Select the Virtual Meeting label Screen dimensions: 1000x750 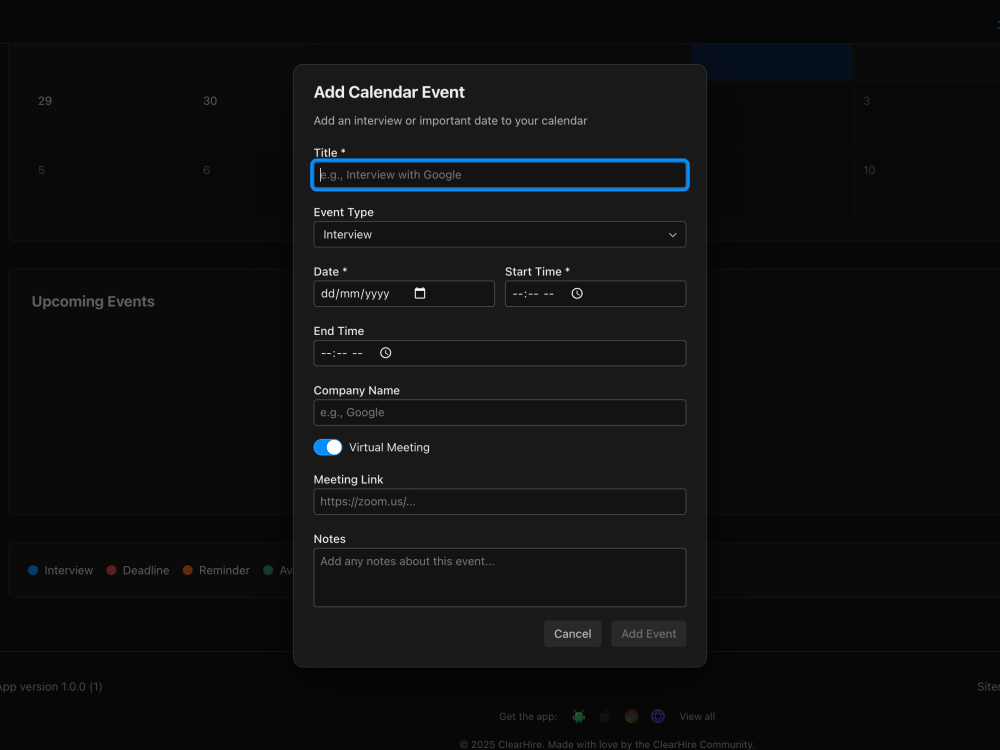[x=389, y=447]
